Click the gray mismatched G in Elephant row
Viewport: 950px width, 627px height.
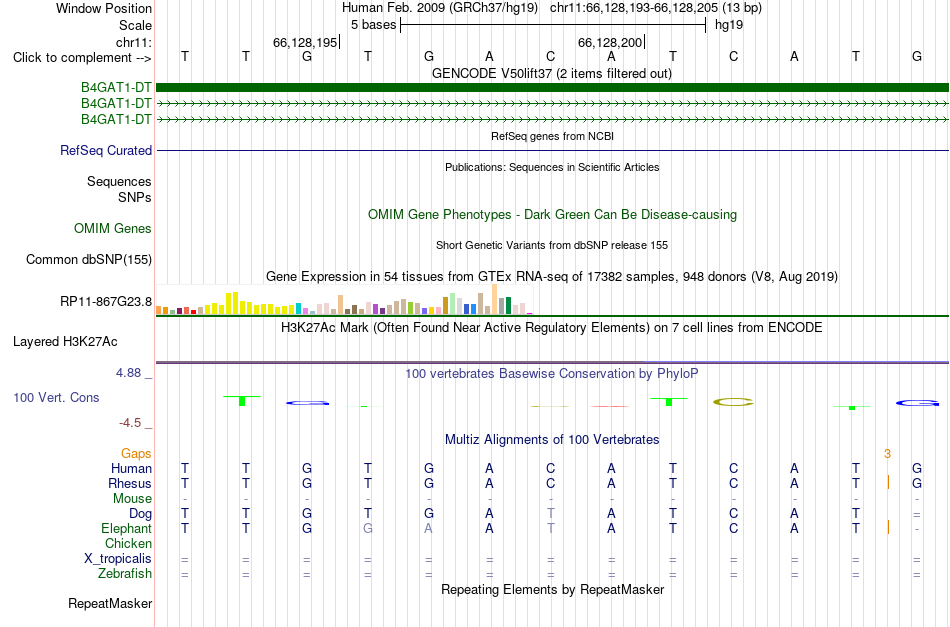pos(368,528)
